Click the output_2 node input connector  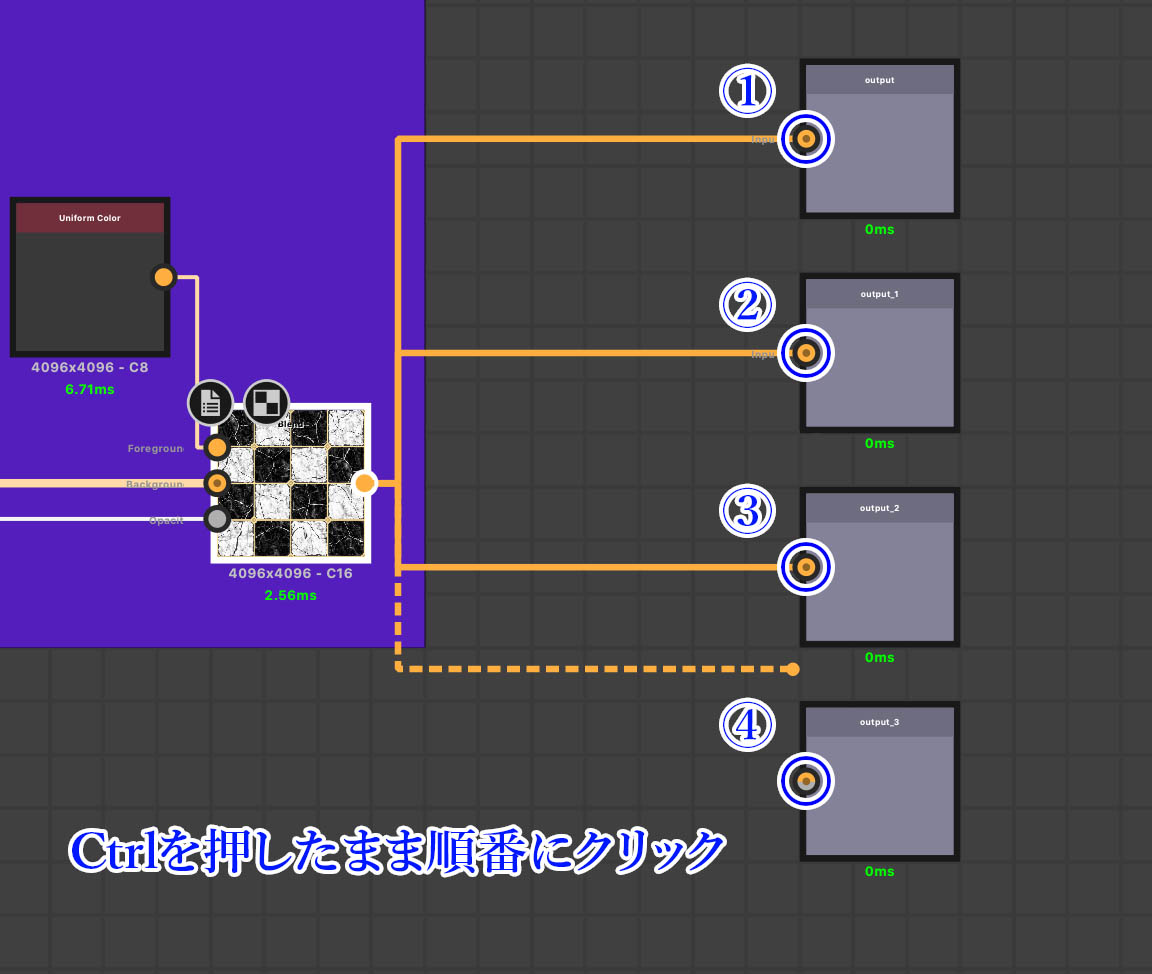point(806,567)
